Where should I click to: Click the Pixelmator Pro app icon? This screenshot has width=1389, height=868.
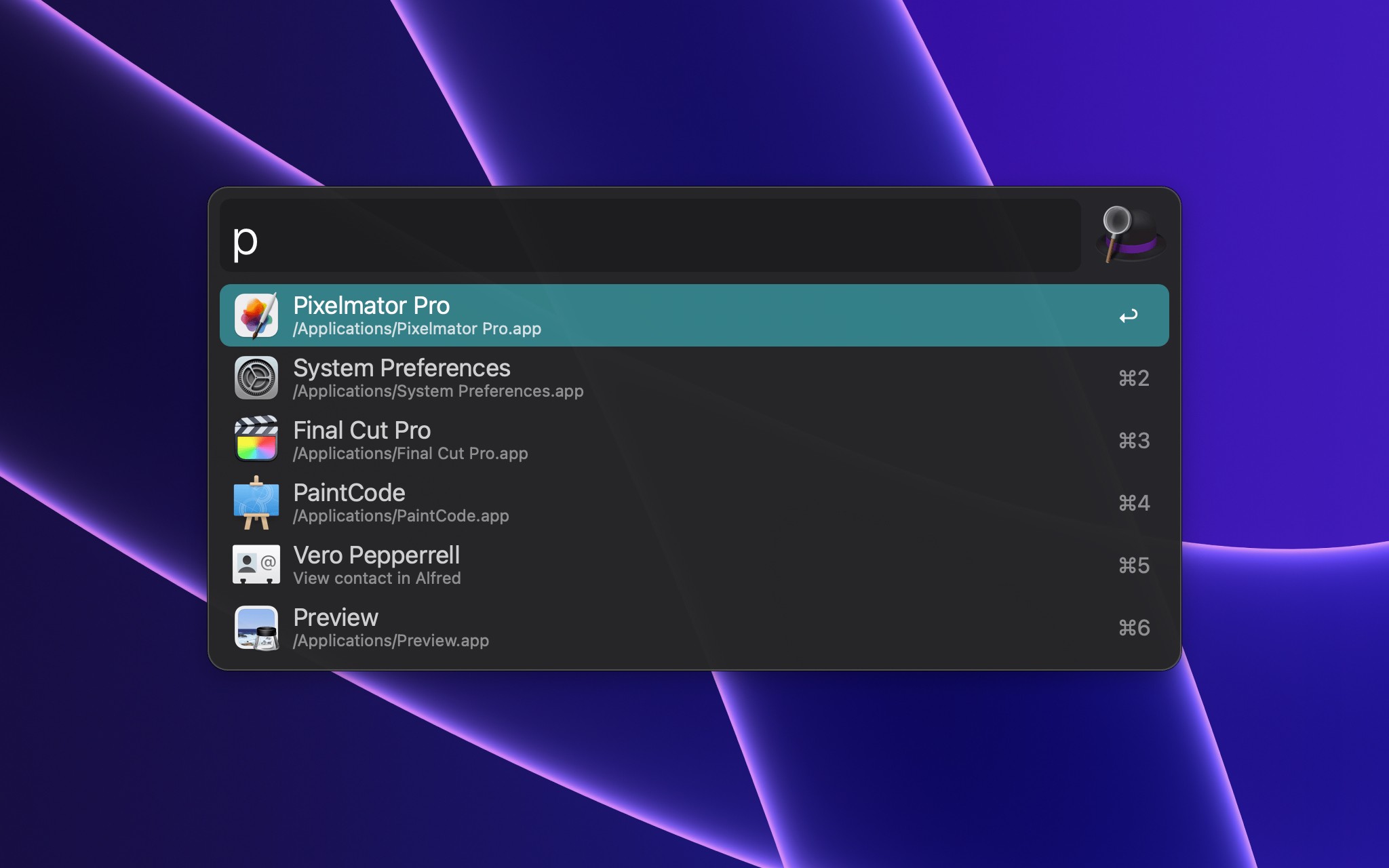click(x=256, y=315)
